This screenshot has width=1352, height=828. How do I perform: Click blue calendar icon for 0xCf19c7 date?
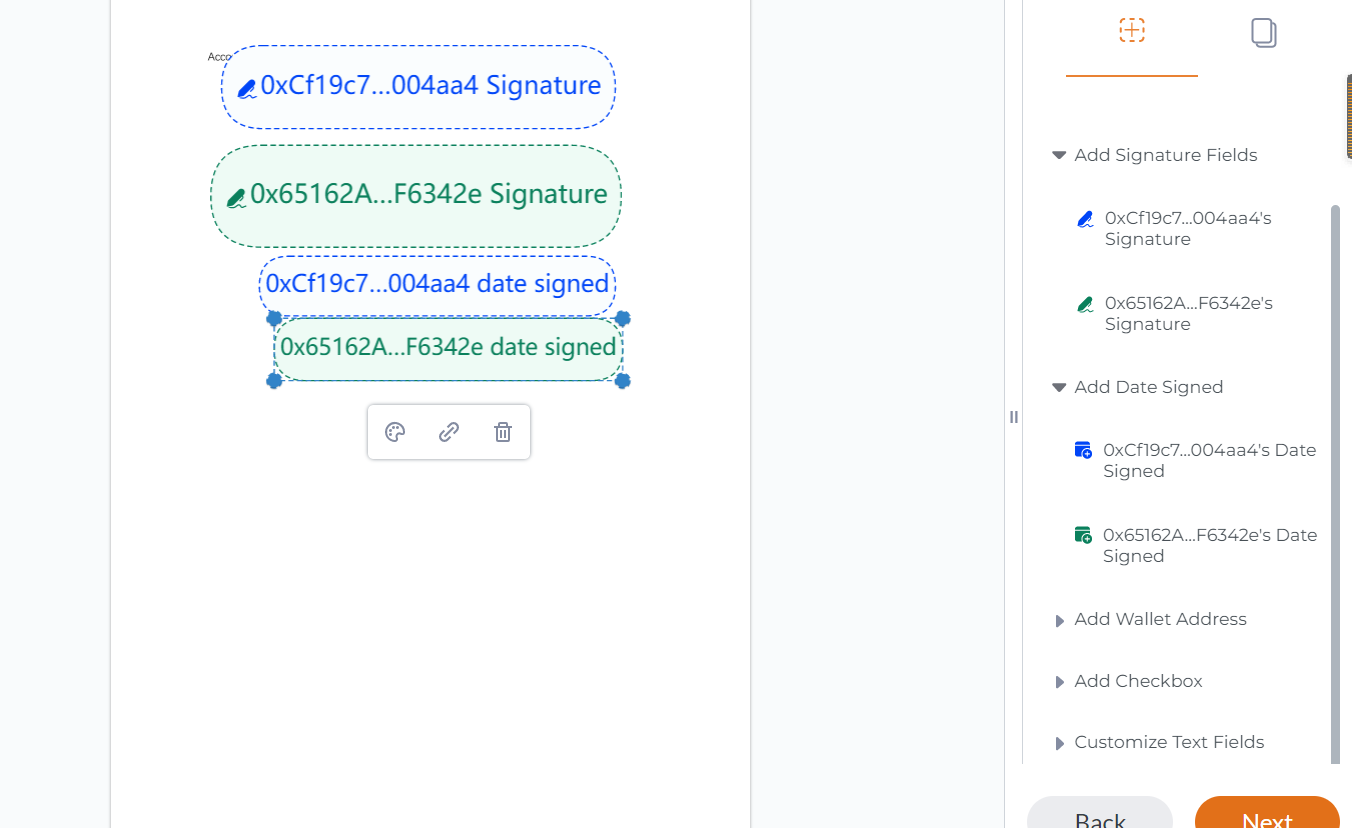1083,450
